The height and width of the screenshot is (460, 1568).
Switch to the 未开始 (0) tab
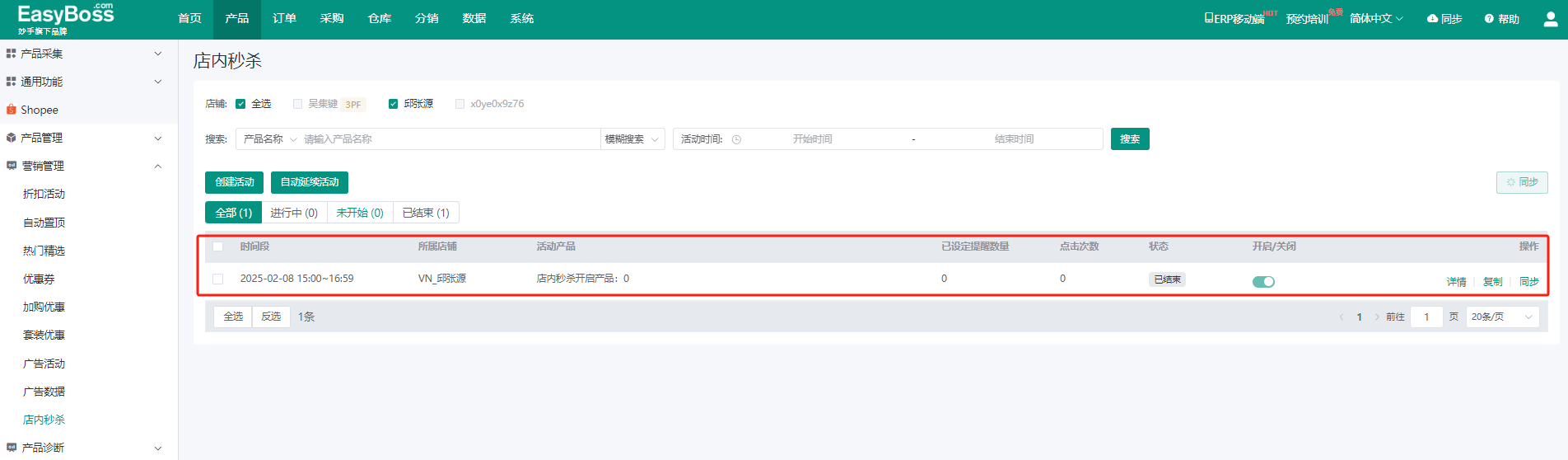(360, 213)
